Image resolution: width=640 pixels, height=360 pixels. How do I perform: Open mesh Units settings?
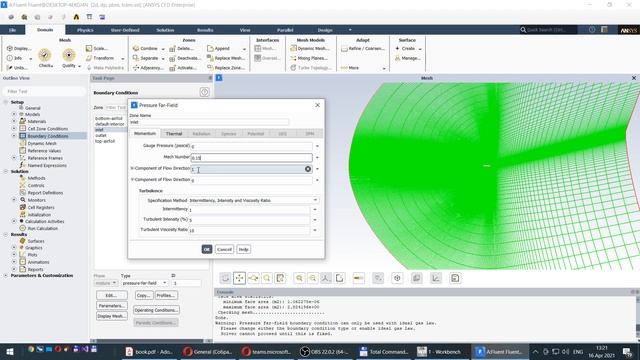click(17, 68)
